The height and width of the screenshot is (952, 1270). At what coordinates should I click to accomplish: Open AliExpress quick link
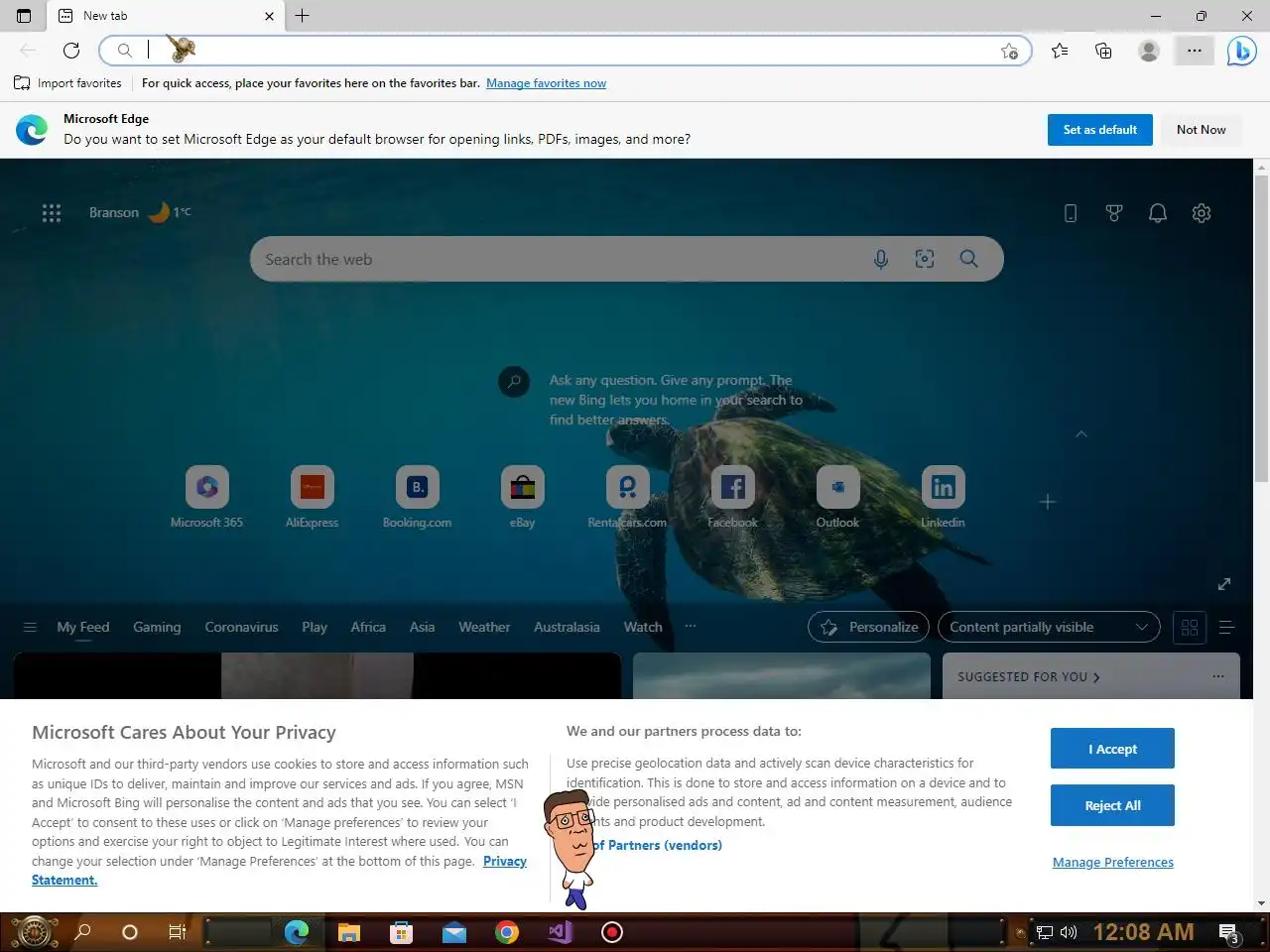pos(313,497)
